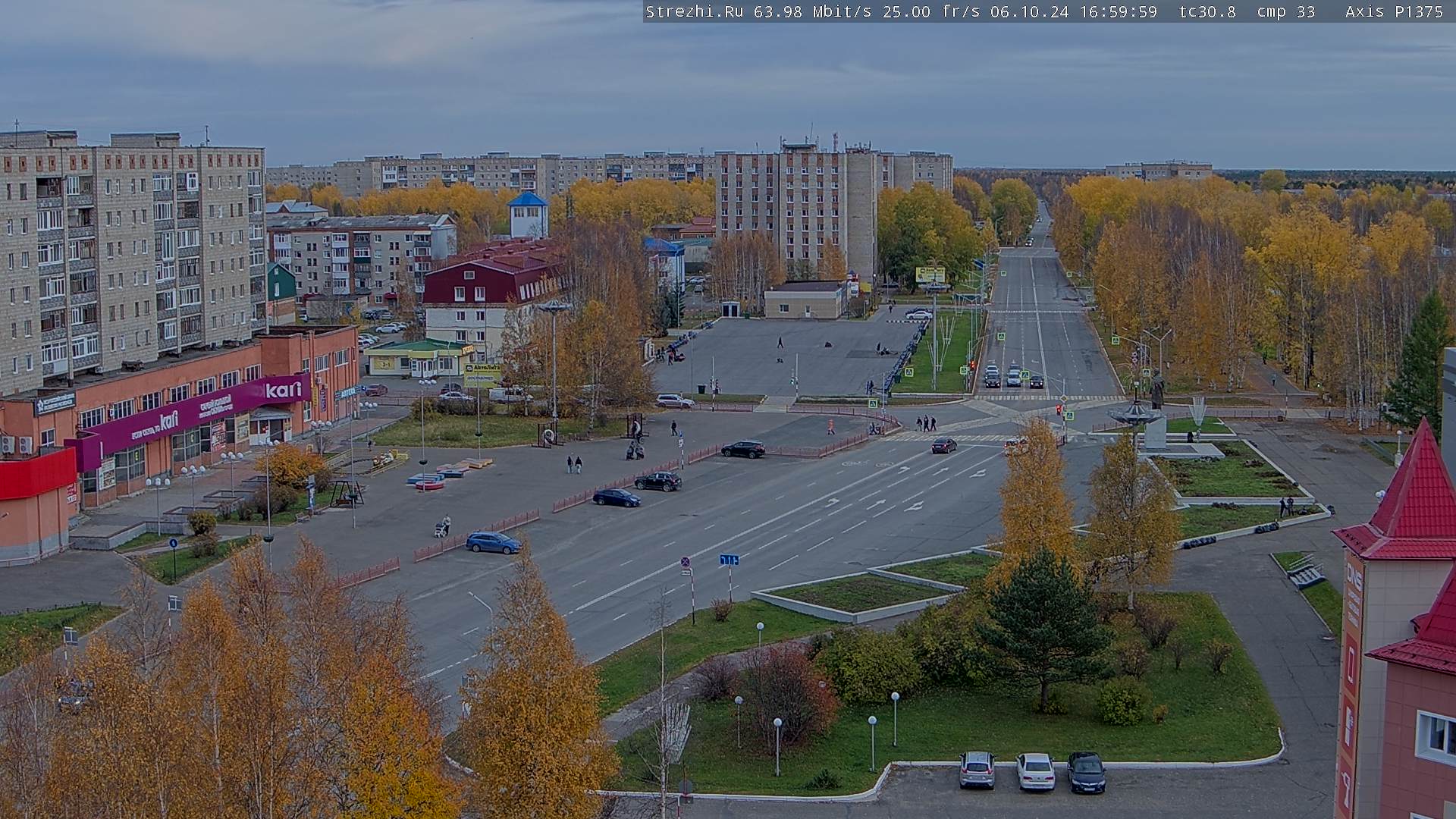Select the "Axis P1375" camera model text
Screen dimensions: 1456x819
pos(1394,11)
